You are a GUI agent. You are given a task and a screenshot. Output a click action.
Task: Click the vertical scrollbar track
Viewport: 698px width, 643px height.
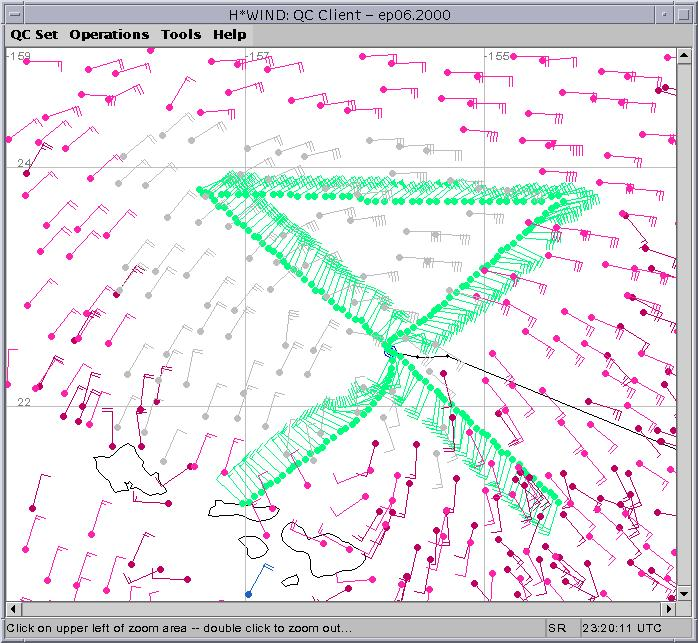coord(685,320)
